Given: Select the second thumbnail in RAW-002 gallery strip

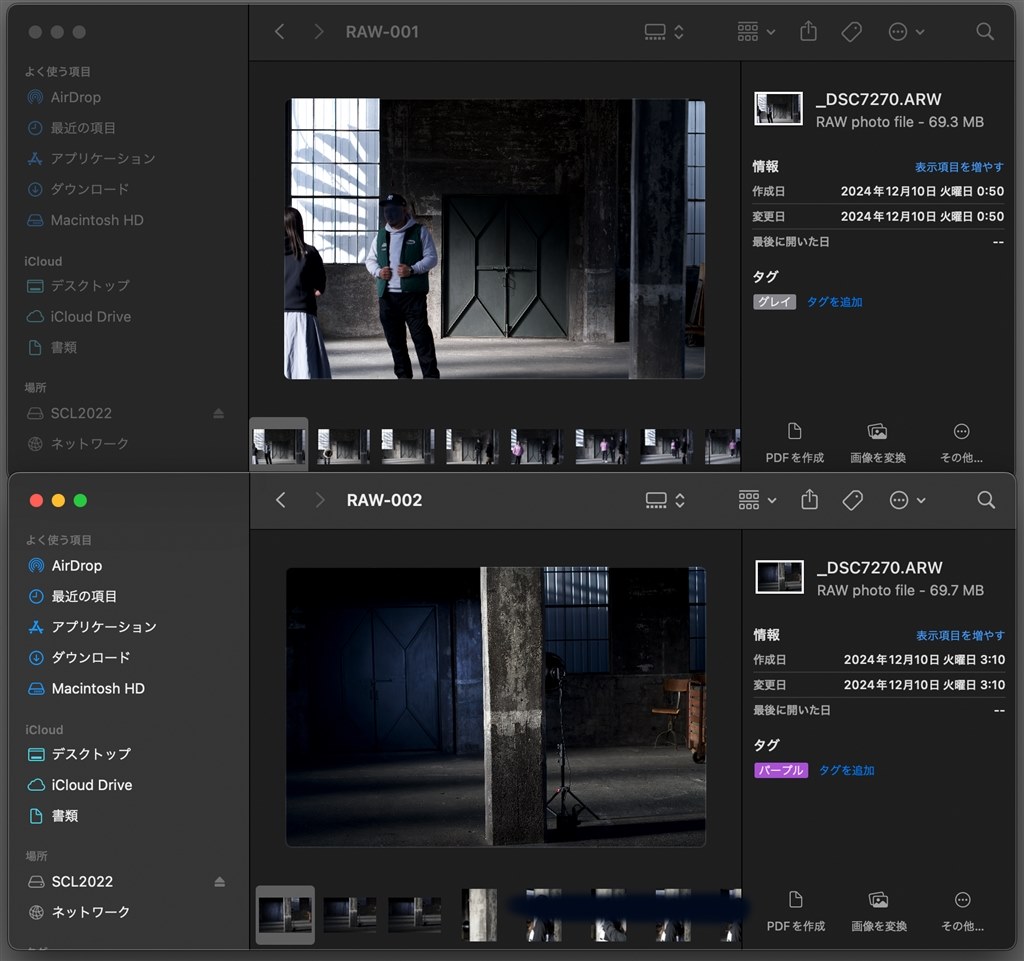Looking at the screenshot, I should point(350,915).
